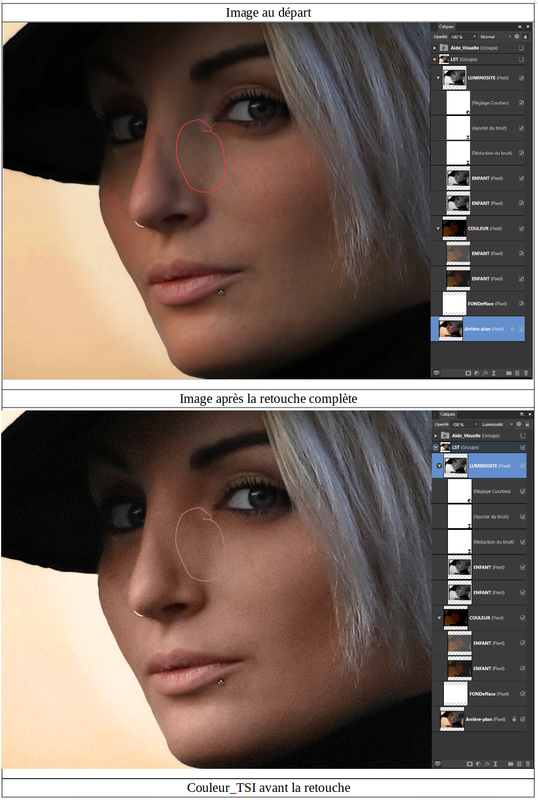Select Calques tab in retouche complète panel
Screen dimensions: 538x800
click(448, 414)
